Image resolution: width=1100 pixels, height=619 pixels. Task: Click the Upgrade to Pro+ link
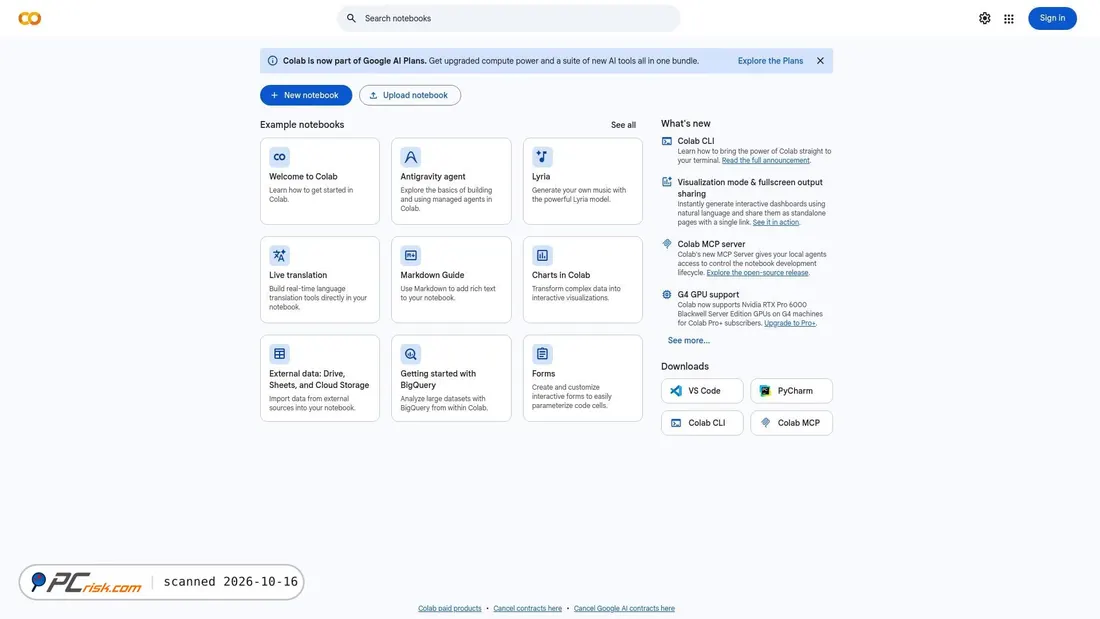coord(789,324)
